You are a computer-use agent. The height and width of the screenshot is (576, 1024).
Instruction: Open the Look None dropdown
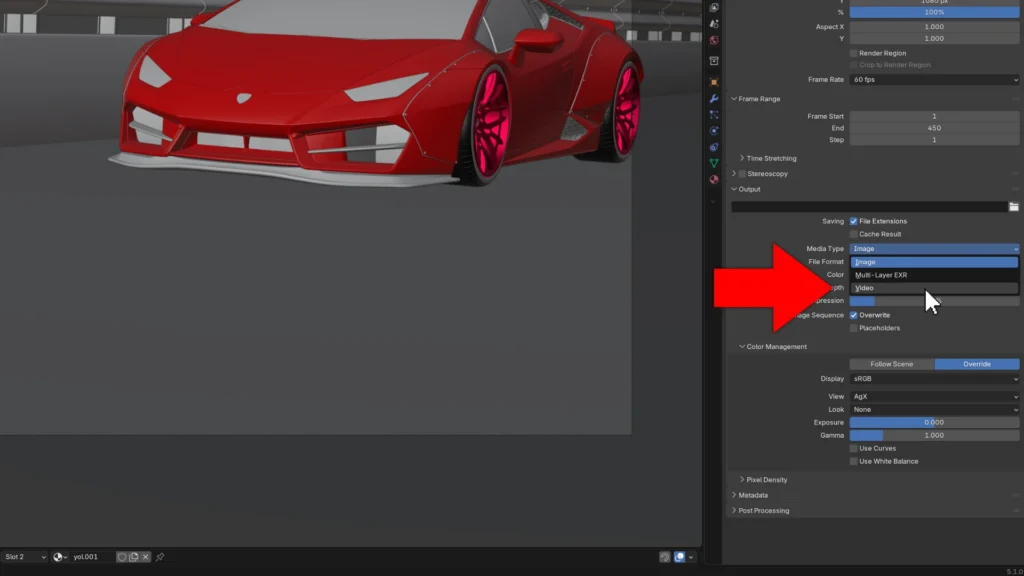pos(934,409)
